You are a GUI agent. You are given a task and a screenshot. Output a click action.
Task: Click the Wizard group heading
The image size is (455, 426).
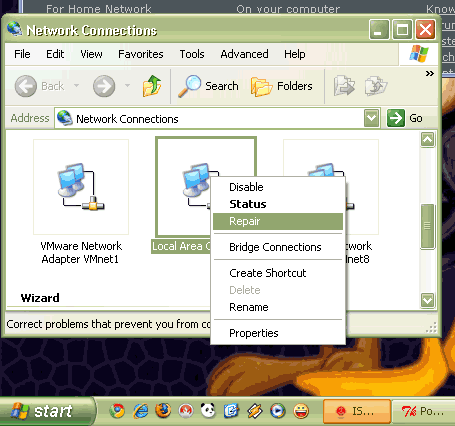tap(40, 298)
